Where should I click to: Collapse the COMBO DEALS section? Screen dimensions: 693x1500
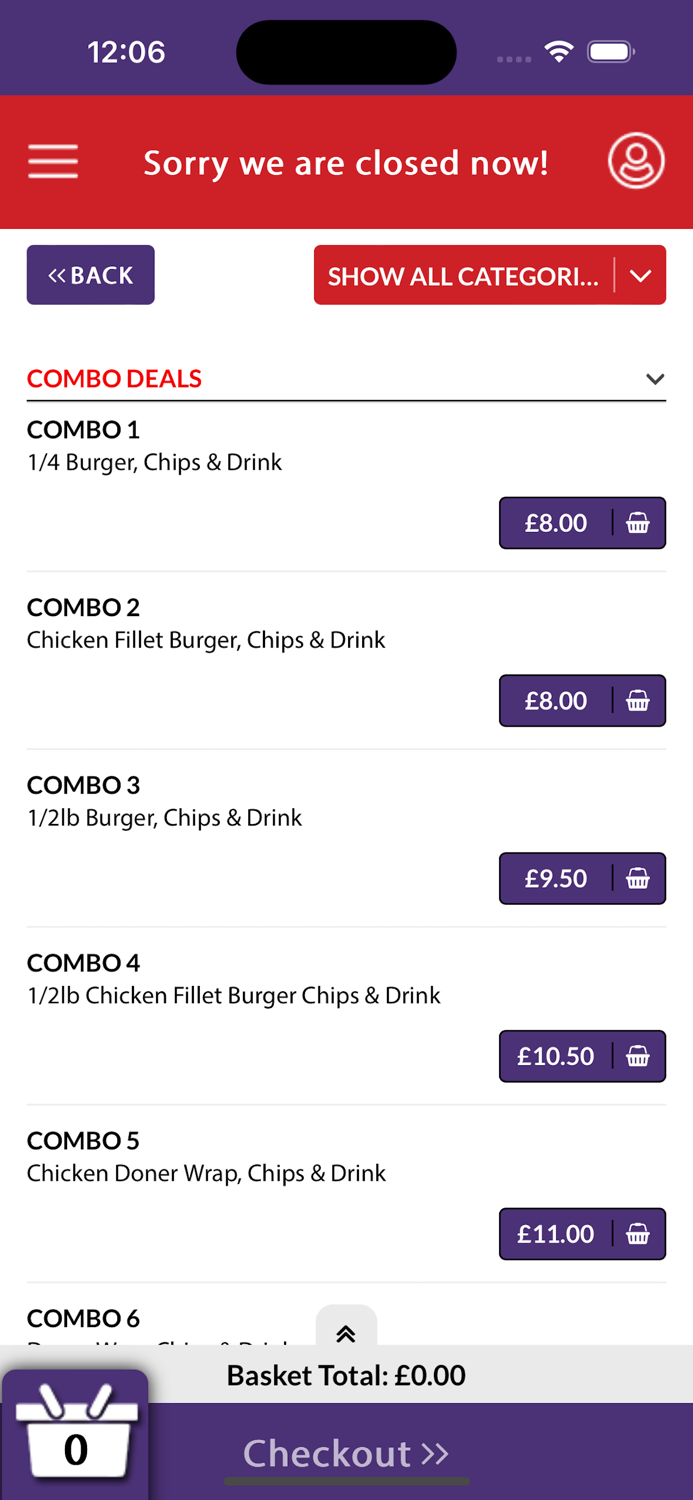click(x=655, y=379)
